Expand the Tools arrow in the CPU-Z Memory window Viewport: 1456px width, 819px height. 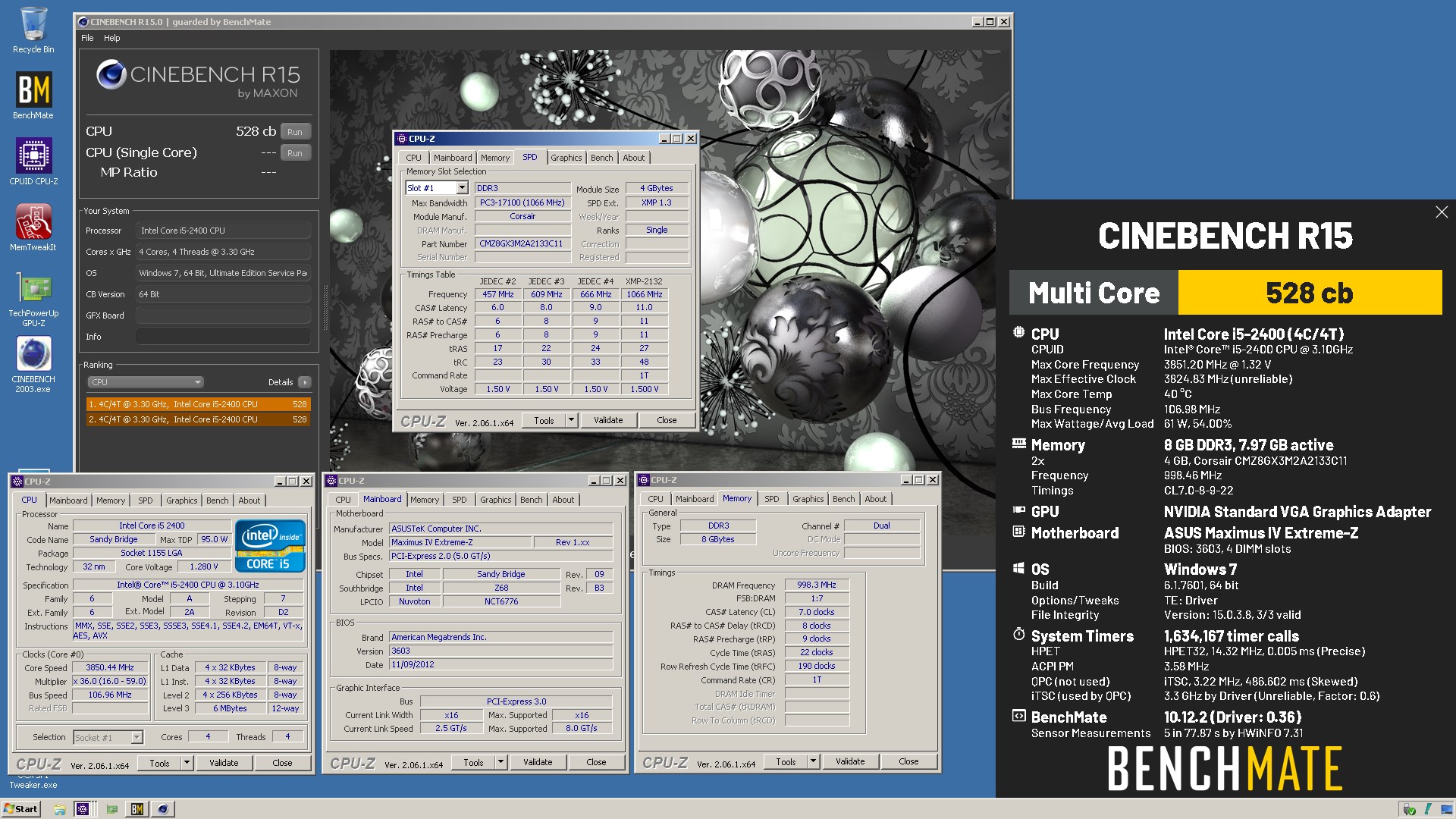coord(813,761)
